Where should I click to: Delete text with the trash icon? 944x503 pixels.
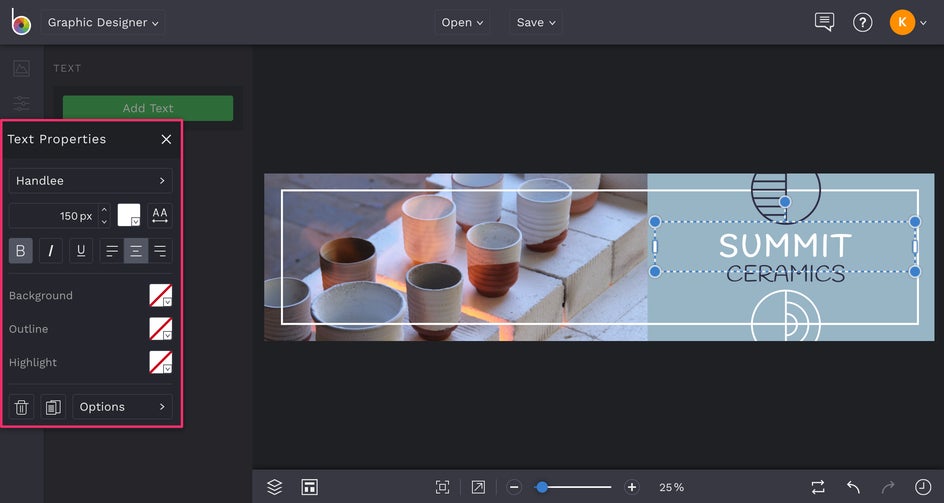21,407
